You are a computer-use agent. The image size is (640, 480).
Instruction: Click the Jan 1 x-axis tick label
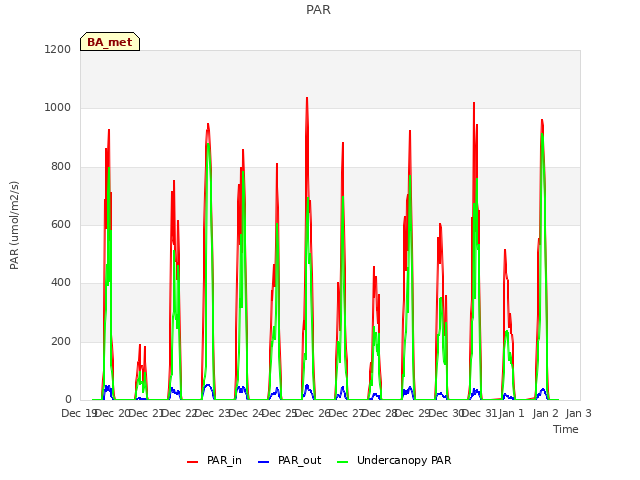click(511, 413)
